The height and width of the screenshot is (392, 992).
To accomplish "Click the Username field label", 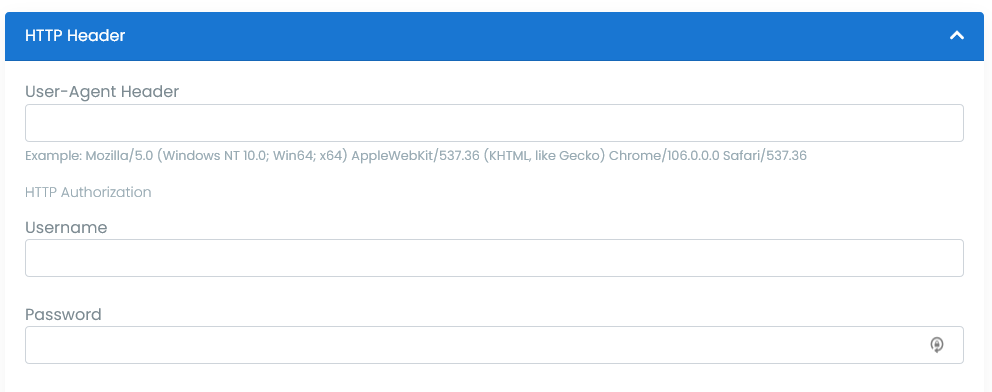I will pyautogui.click(x=66, y=228).
